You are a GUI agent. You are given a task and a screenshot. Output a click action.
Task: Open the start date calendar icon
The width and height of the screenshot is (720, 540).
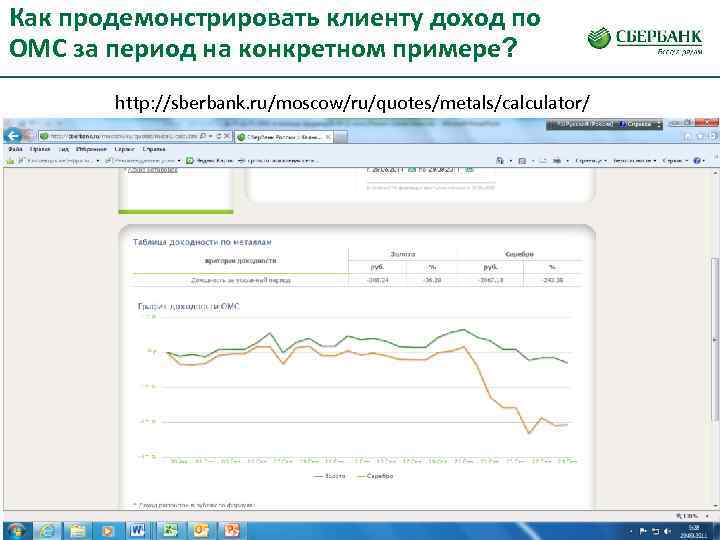[412, 170]
